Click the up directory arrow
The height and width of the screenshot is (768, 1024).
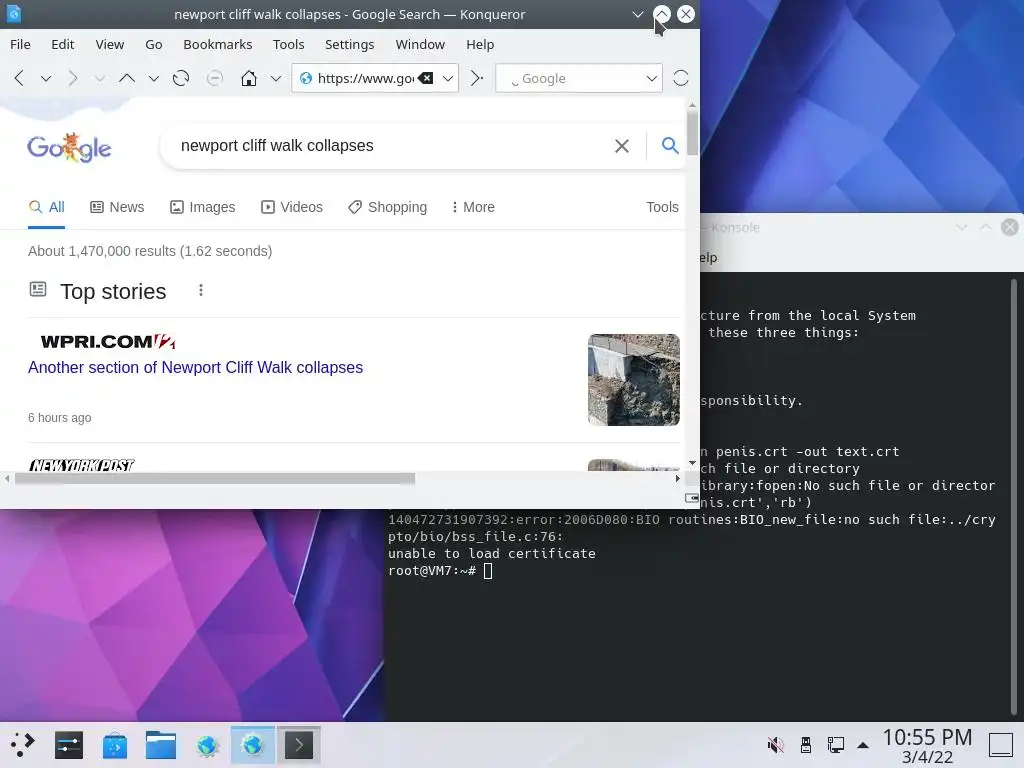coord(127,78)
